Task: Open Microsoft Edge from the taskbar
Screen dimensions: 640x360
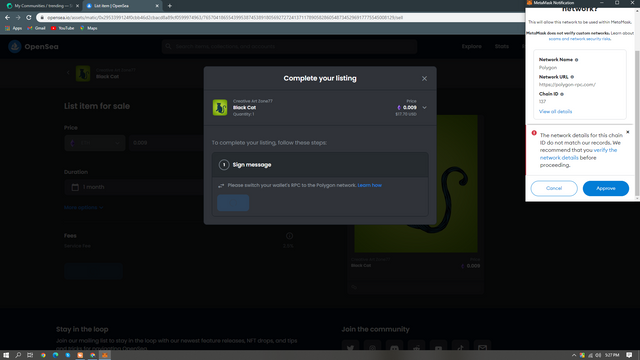Action: point(56,355)
